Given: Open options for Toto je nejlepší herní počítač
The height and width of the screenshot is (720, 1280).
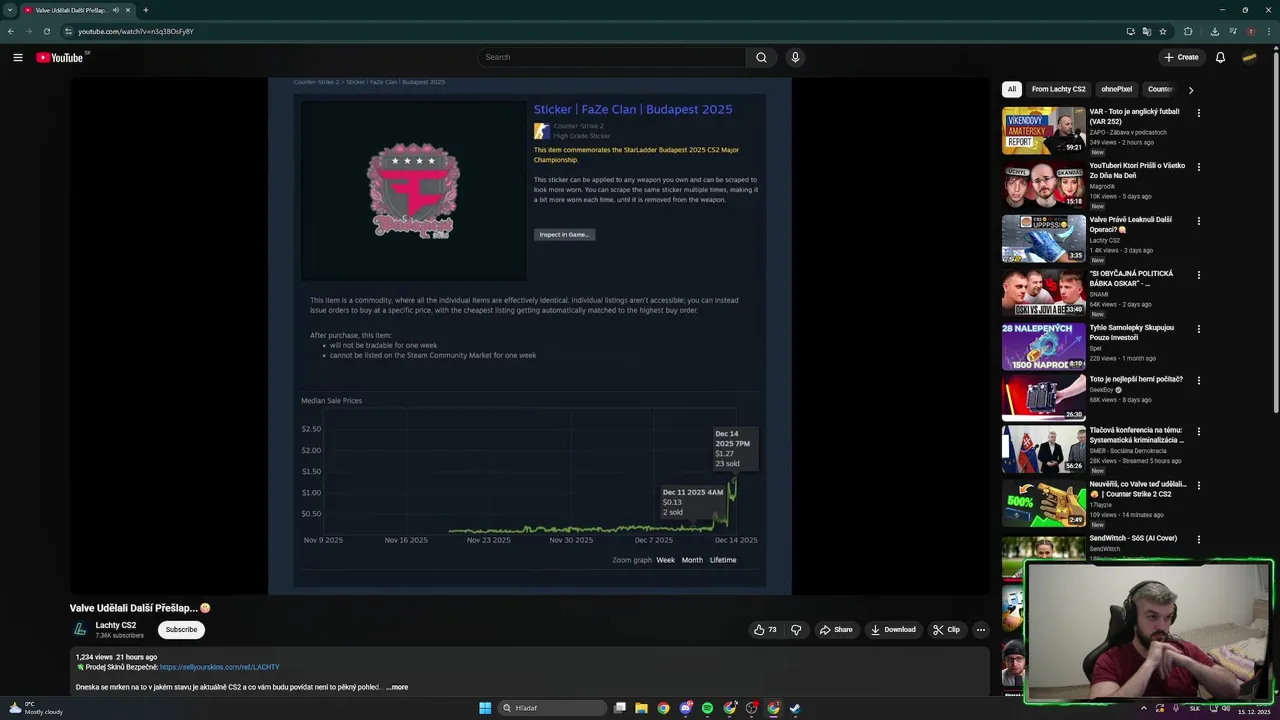Looking at the screenshot, I should click(1198, 381).
